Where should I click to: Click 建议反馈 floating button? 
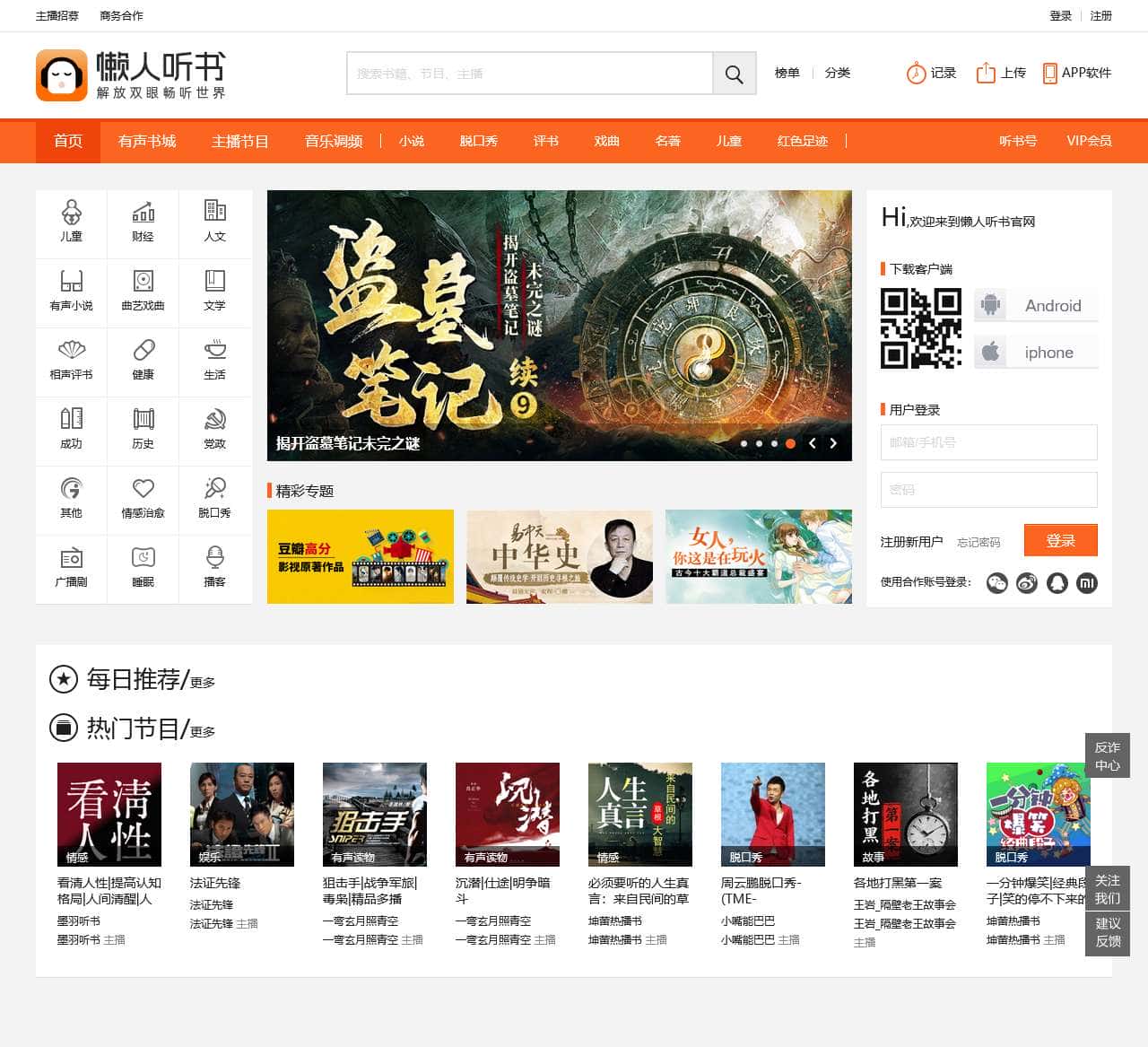1108,932
